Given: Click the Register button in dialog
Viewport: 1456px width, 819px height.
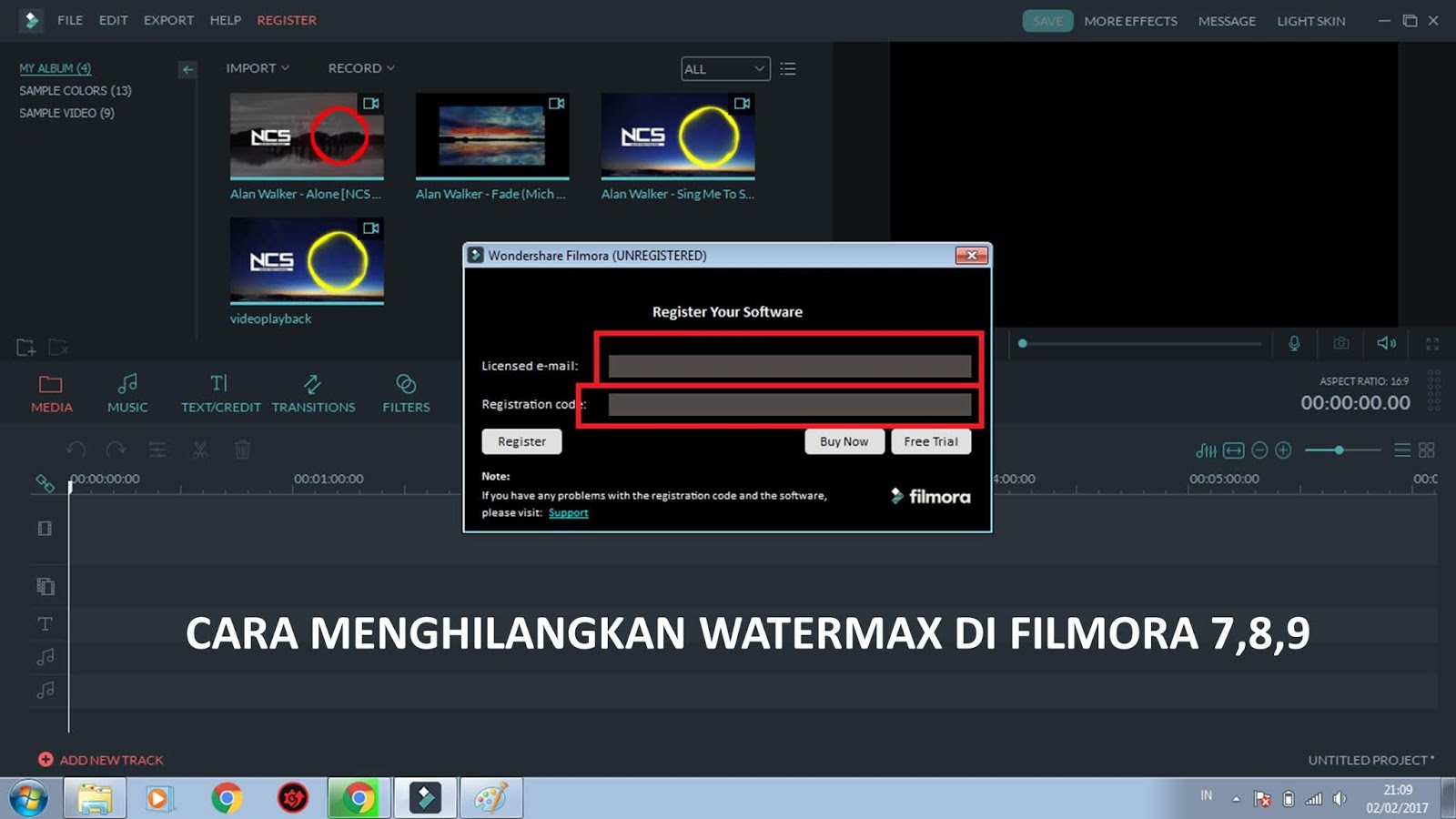Looking at the screenshot, I should (x=521, y=441).
